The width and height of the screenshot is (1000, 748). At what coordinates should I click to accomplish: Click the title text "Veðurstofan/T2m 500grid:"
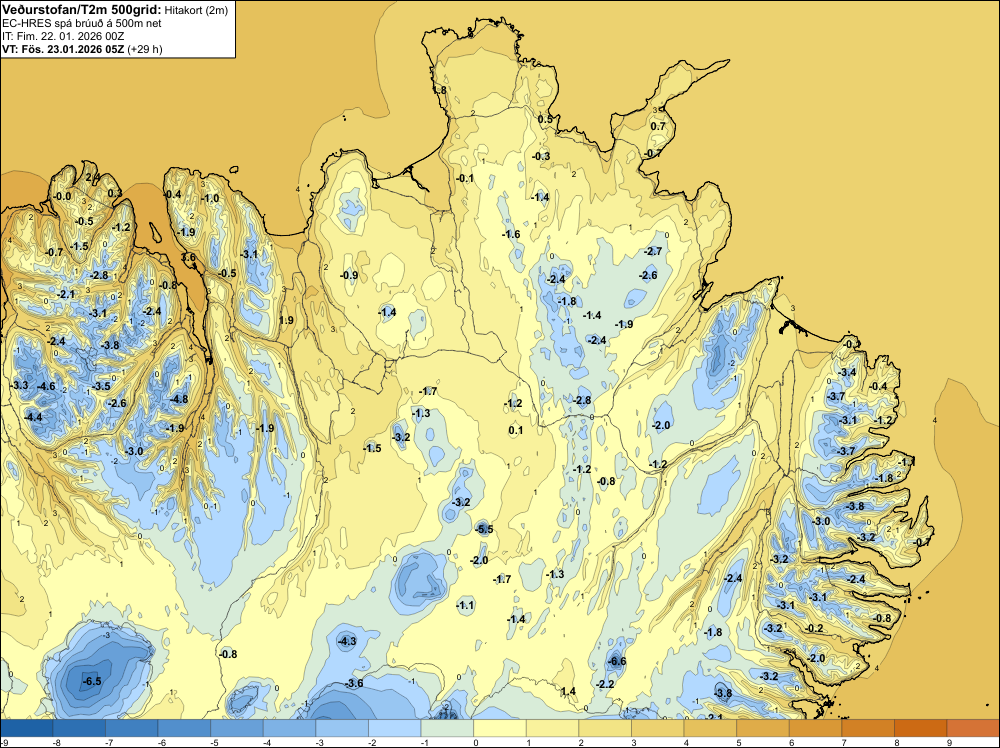pos(81,10)
